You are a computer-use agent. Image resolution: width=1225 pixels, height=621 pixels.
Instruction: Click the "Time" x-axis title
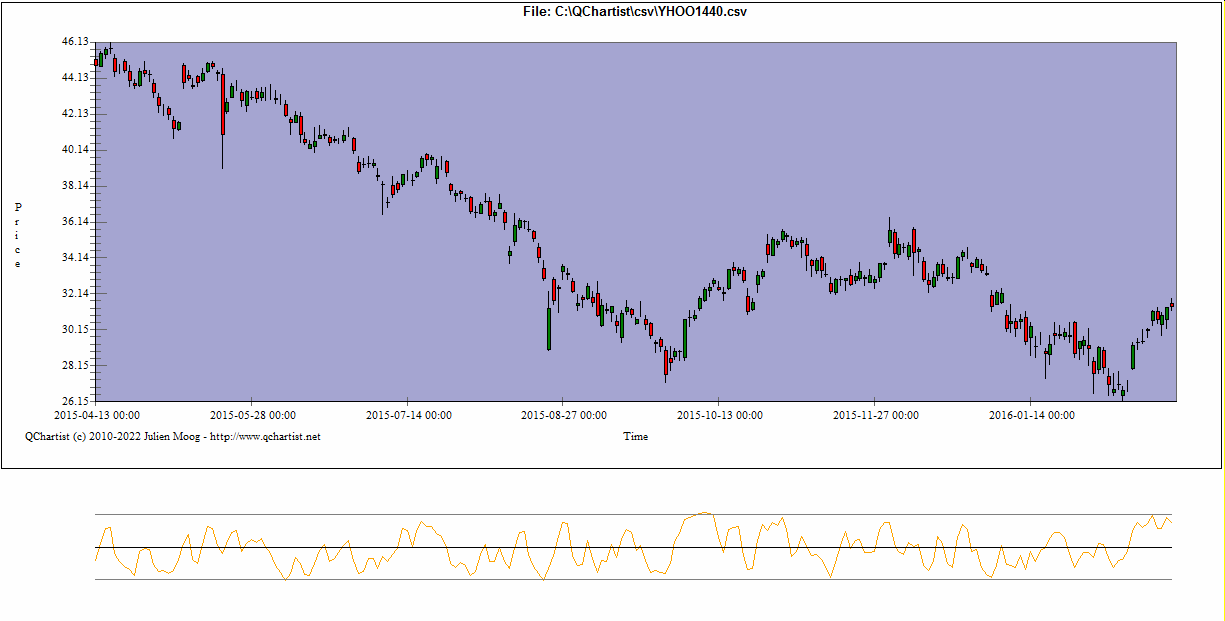(635, 436)
